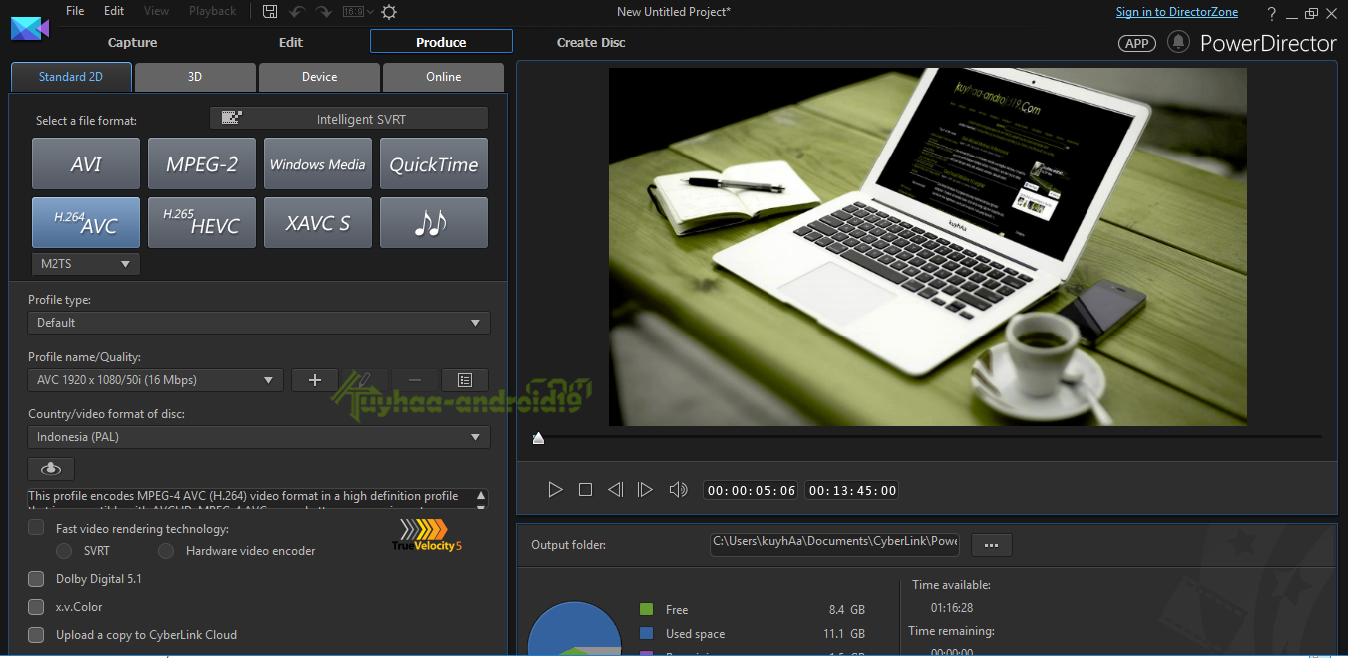Viewport: 1348px width, 658px height.
Task: Select the AVI file format
Action: point(86,164)
